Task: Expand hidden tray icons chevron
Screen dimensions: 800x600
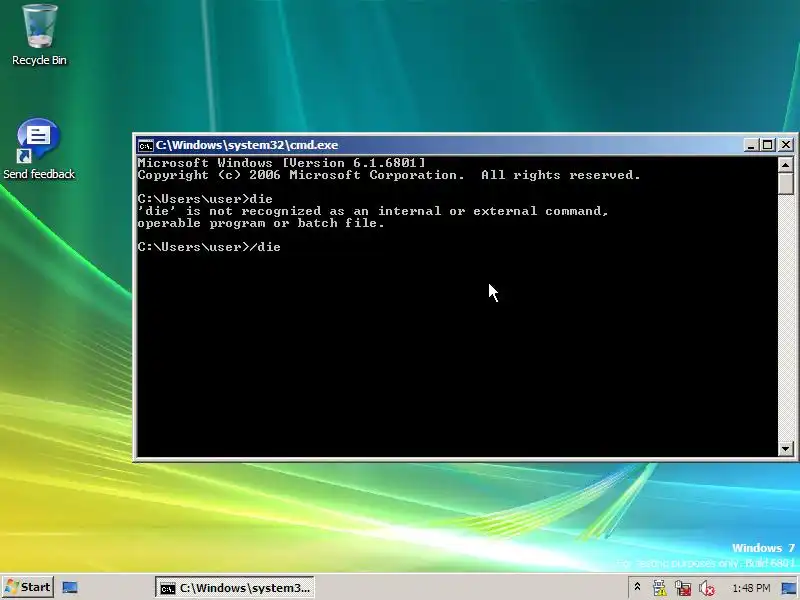Action: [x=637, y=587]
